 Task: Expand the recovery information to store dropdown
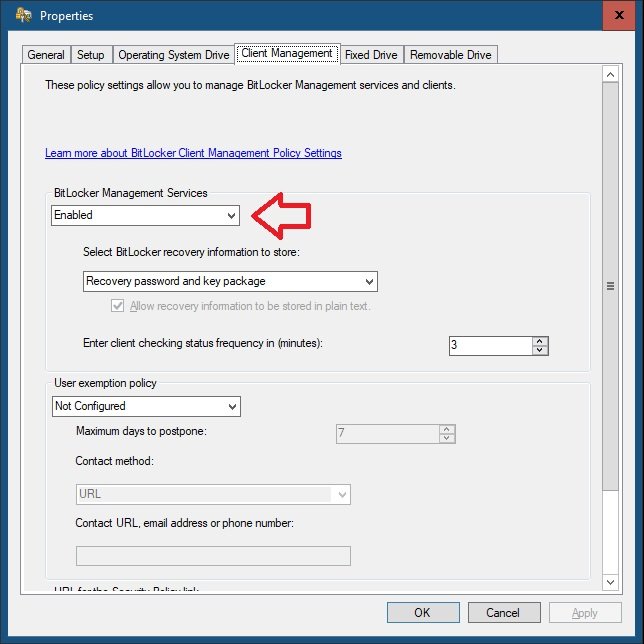tap(230, 281)
